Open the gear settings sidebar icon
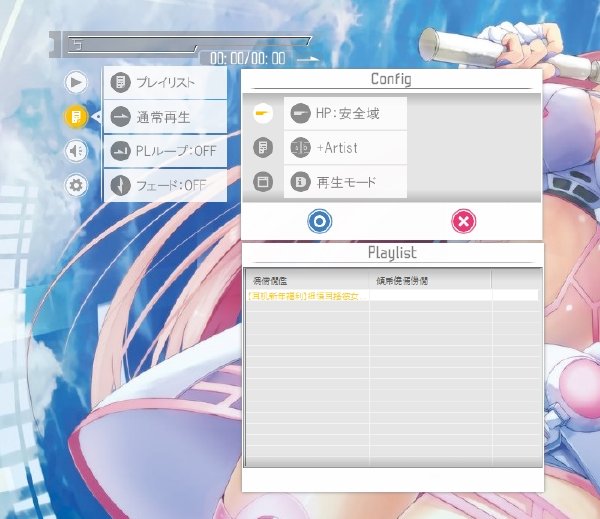 pyautogui.click(x=76, y=185)
